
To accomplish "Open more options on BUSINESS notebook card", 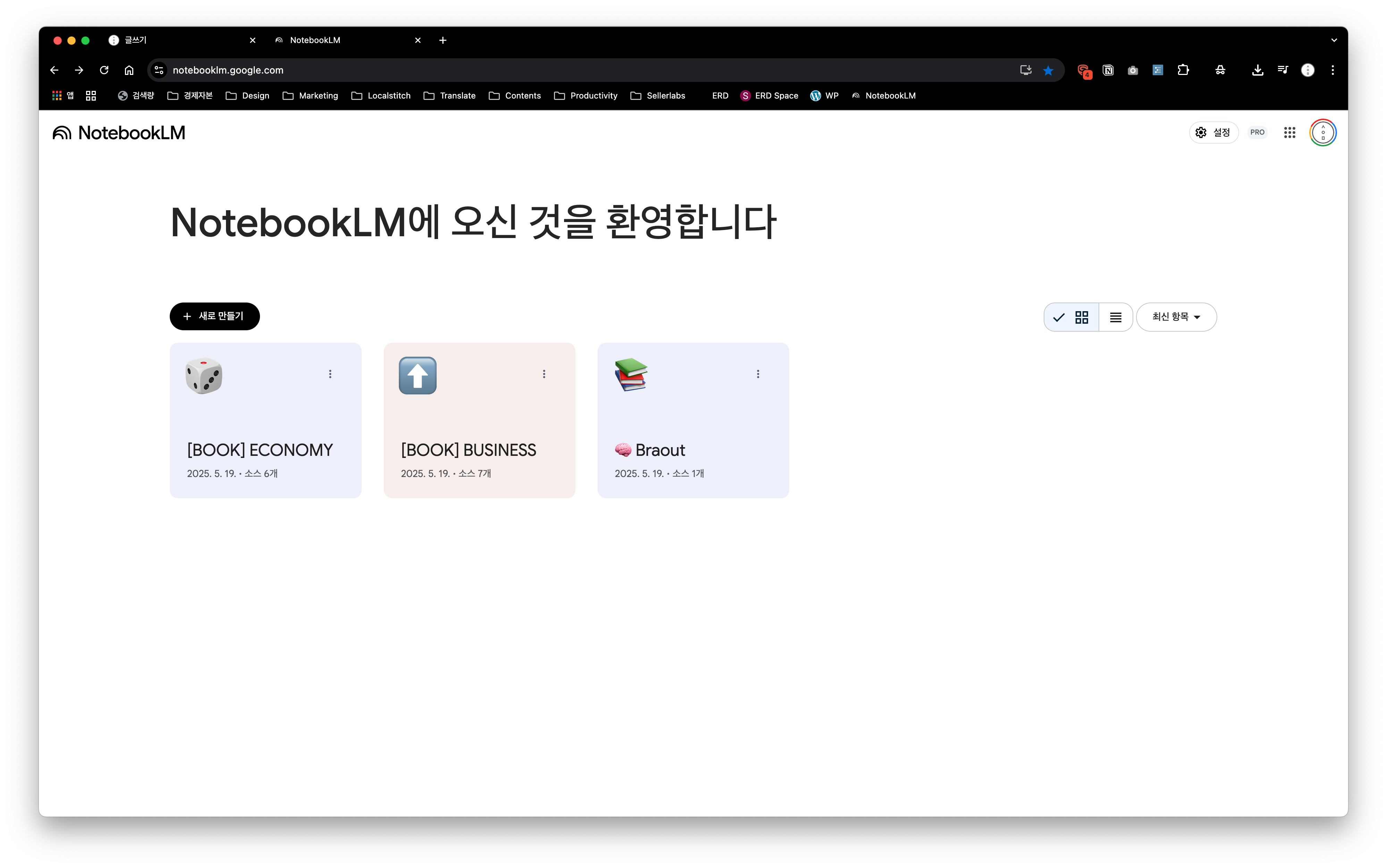I will pos(544,374).
